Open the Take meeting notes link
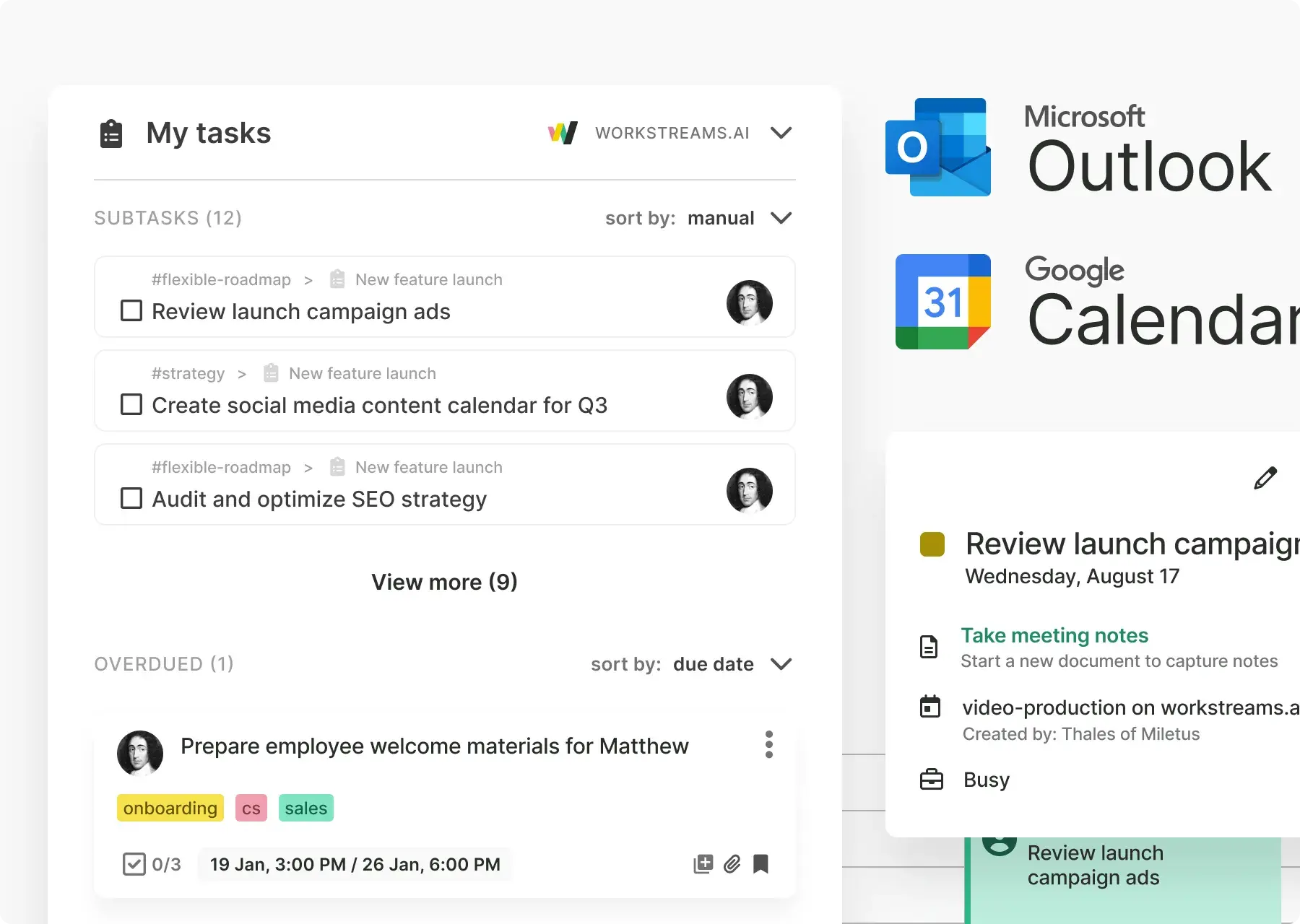 (1054, 635)
